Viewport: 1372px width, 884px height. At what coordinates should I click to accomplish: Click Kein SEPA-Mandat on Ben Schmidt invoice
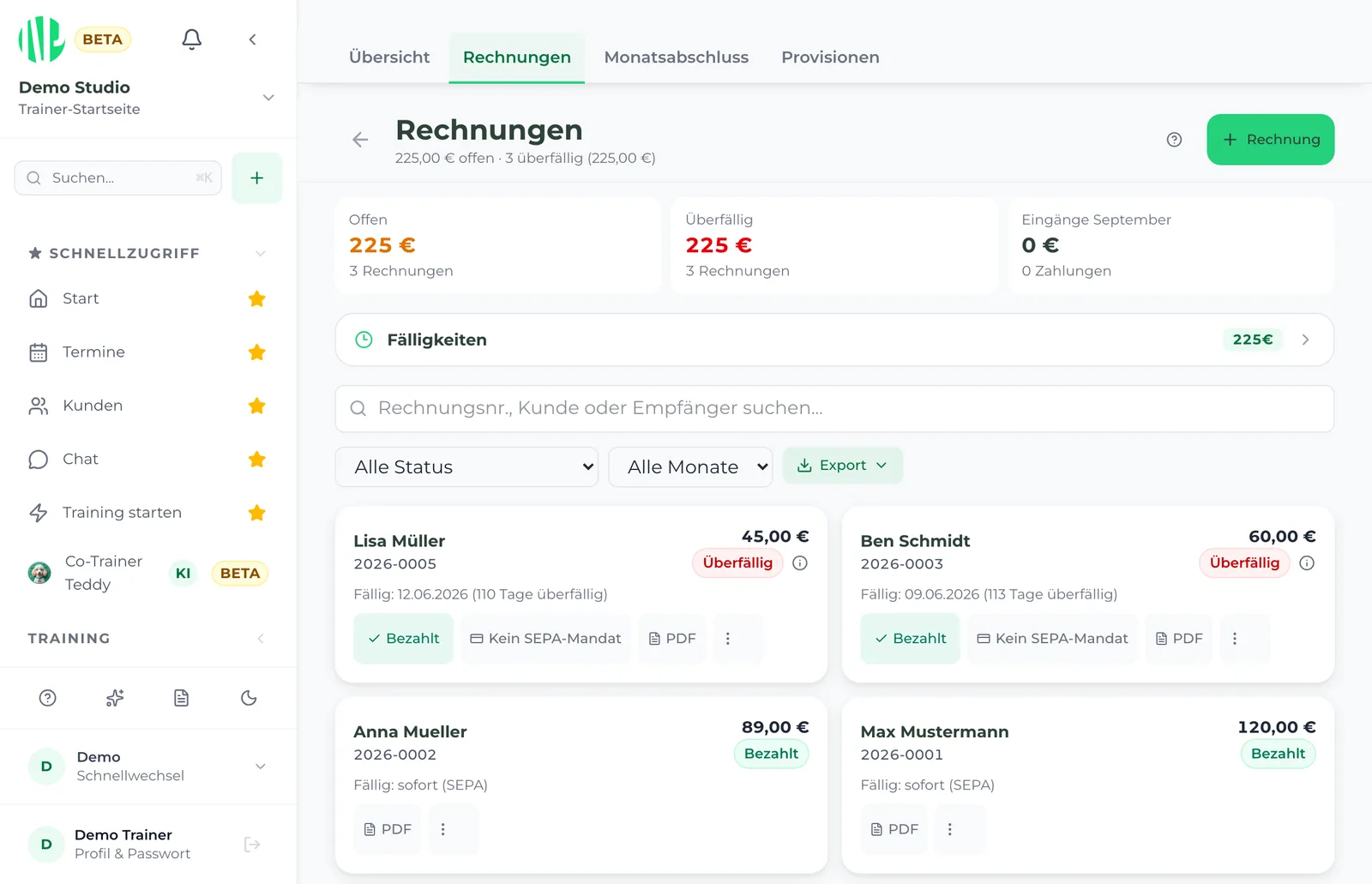click(1052, 639)
